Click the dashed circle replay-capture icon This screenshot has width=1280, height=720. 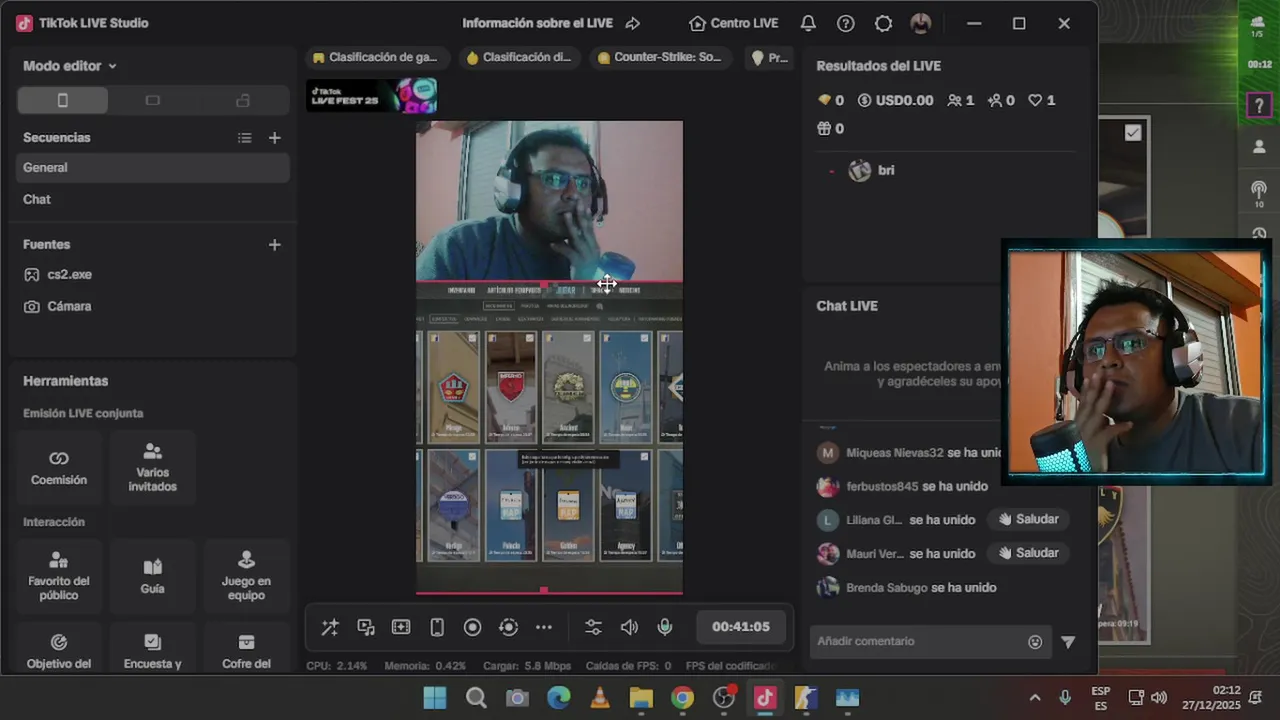(x=508, y=627)
